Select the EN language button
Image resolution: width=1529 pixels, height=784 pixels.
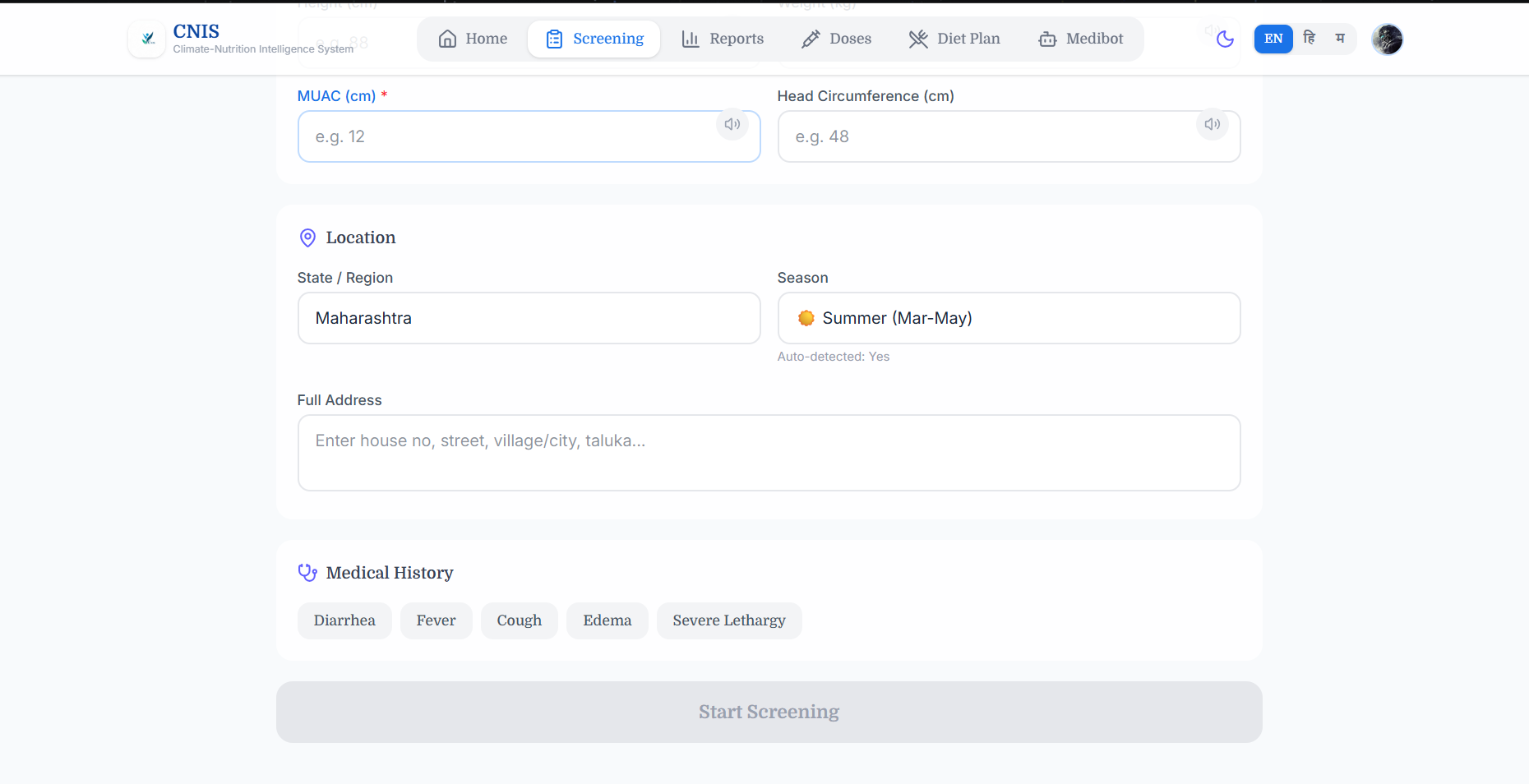click(x=1273, y=39)
